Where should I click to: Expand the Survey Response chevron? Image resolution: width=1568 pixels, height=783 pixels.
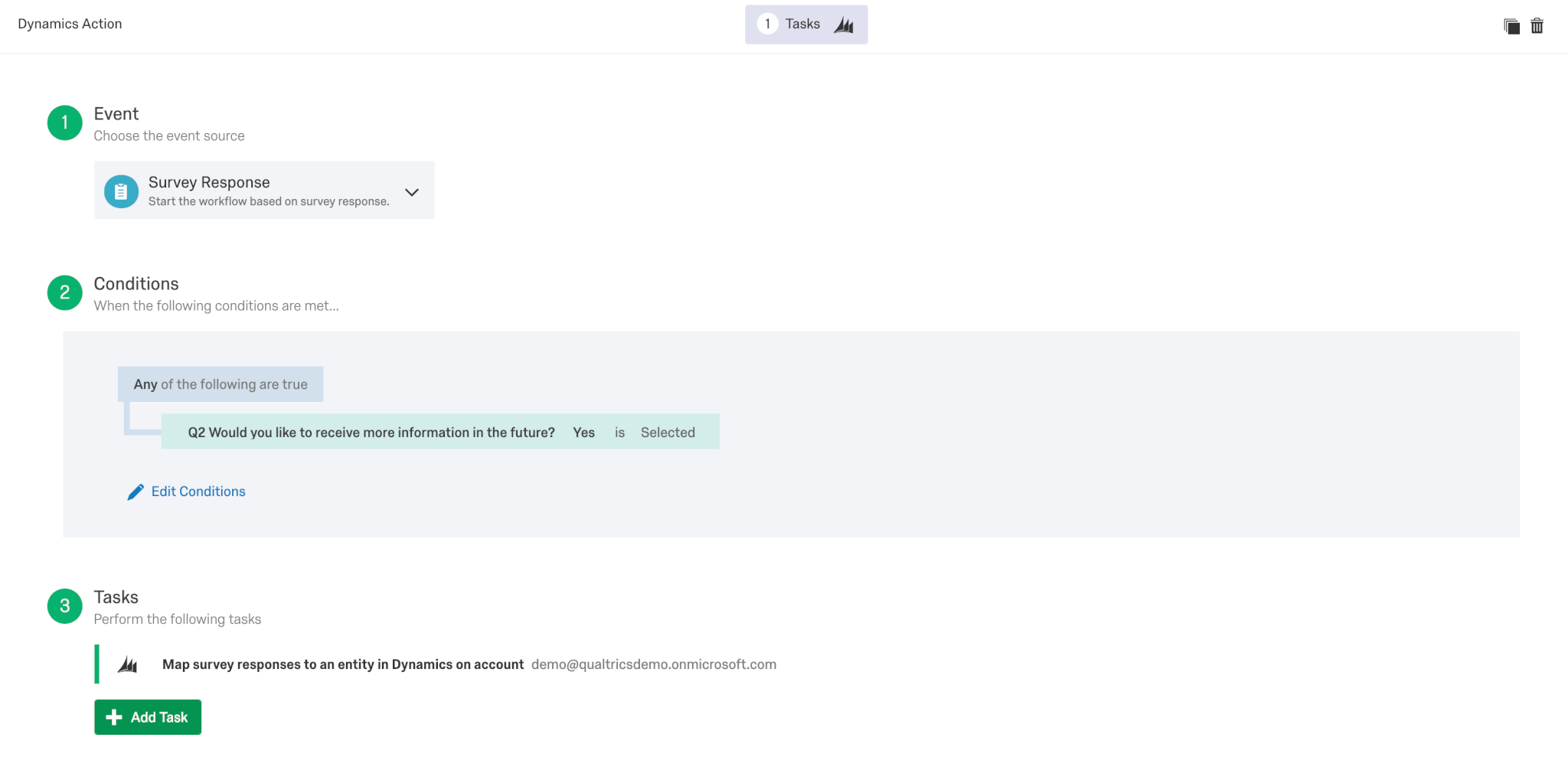(412, 192)
